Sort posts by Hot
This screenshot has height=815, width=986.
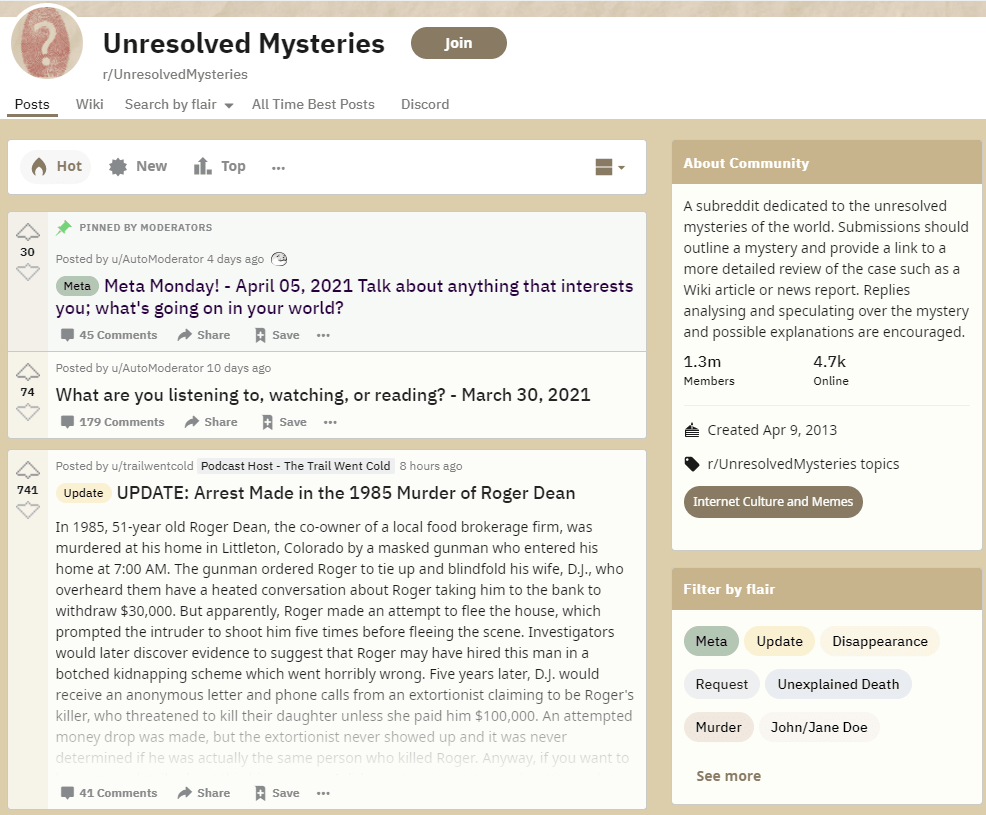coord(56,167)
